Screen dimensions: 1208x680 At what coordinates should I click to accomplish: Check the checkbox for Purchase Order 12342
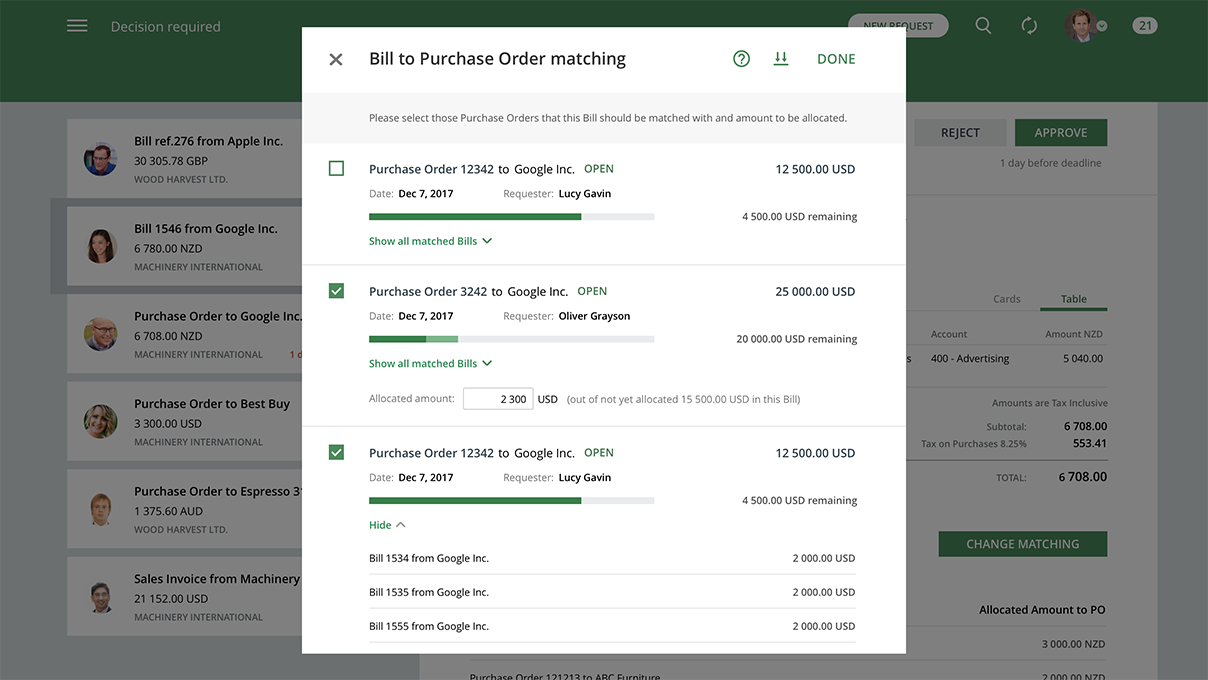click(336, 167)
